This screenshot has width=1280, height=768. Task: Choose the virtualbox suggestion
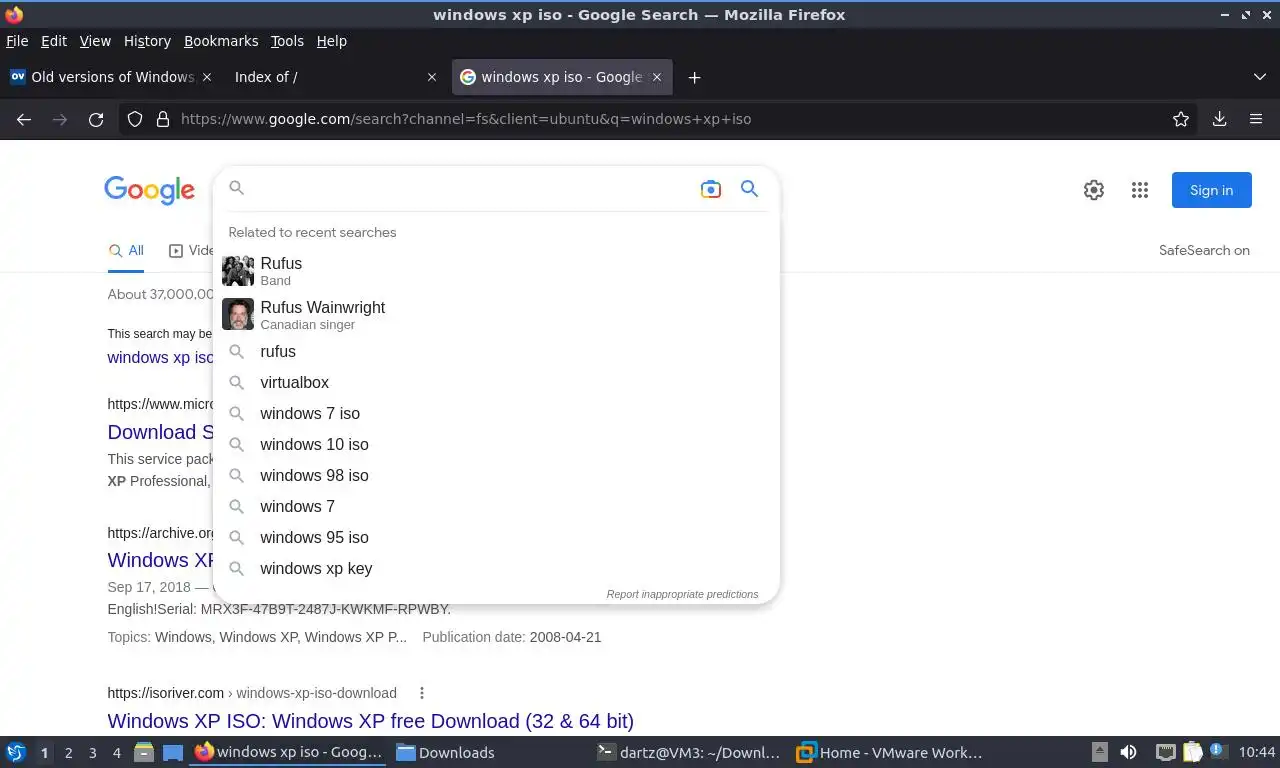(496, 382)
